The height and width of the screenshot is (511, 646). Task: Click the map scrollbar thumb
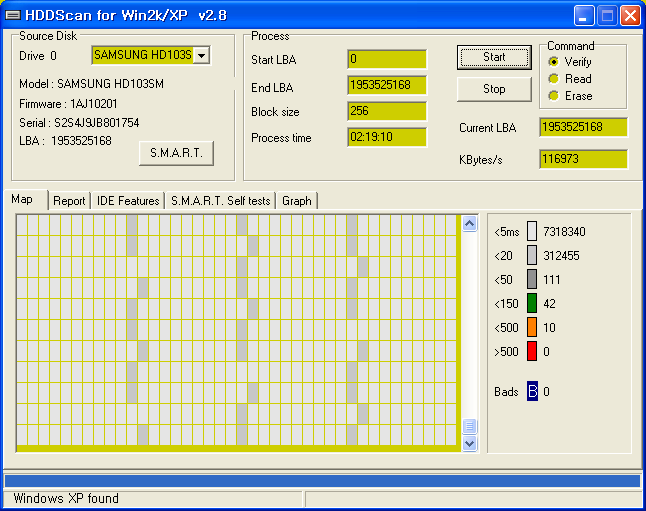click(469, 426)
